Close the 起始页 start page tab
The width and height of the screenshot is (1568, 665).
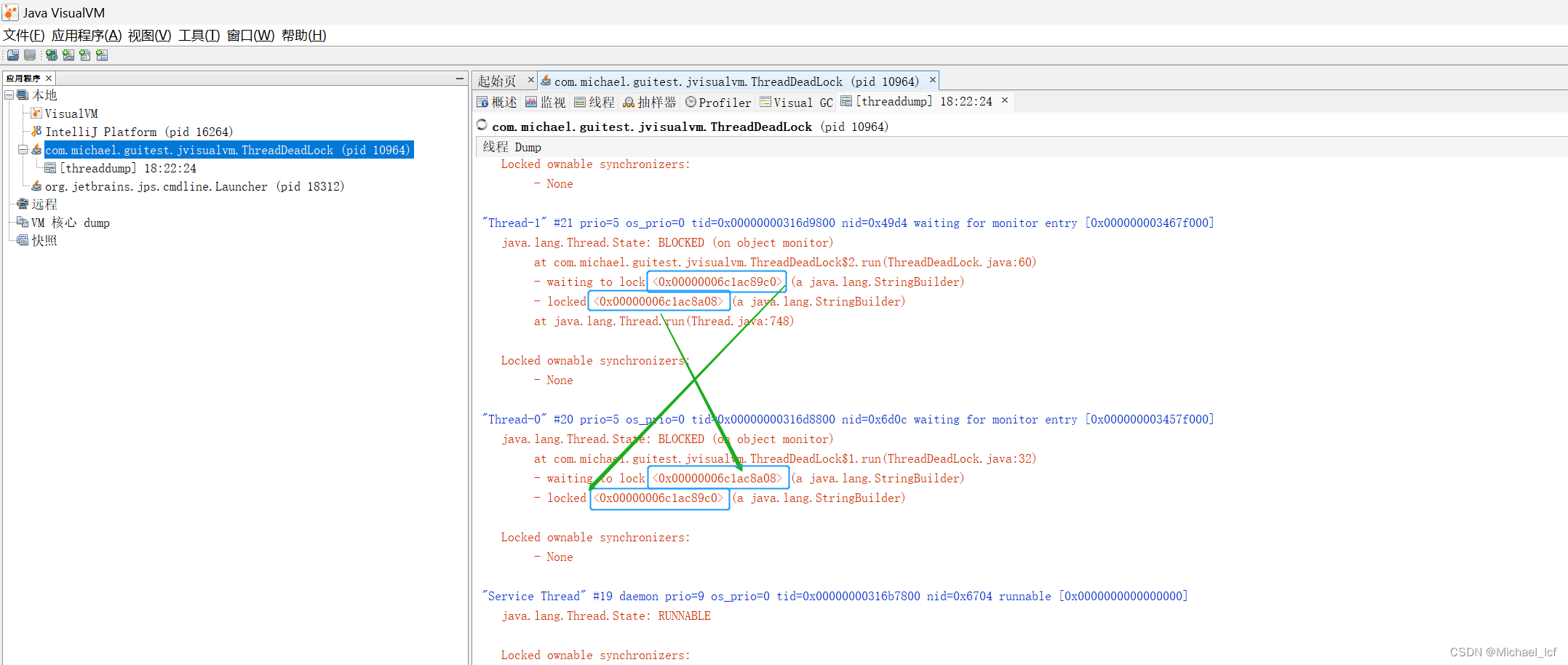pyautogui.click(x=531, y=80)
